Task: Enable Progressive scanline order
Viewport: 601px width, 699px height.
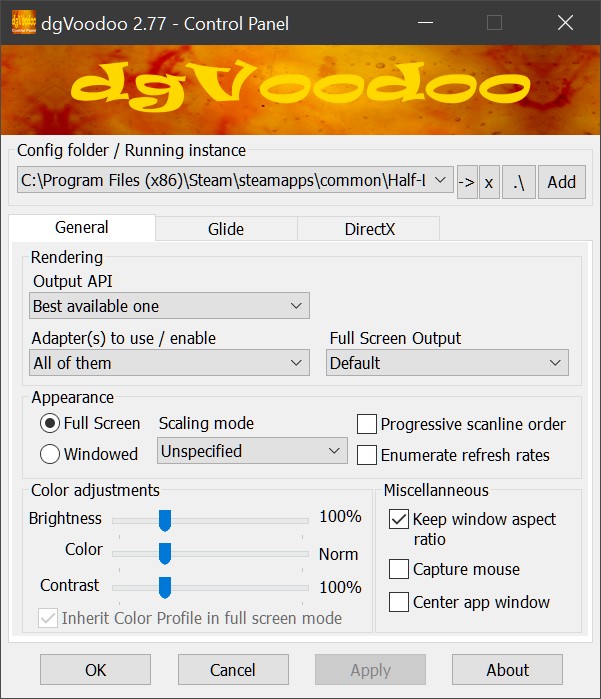Action: pyautogui.click(x=366, y=424)
